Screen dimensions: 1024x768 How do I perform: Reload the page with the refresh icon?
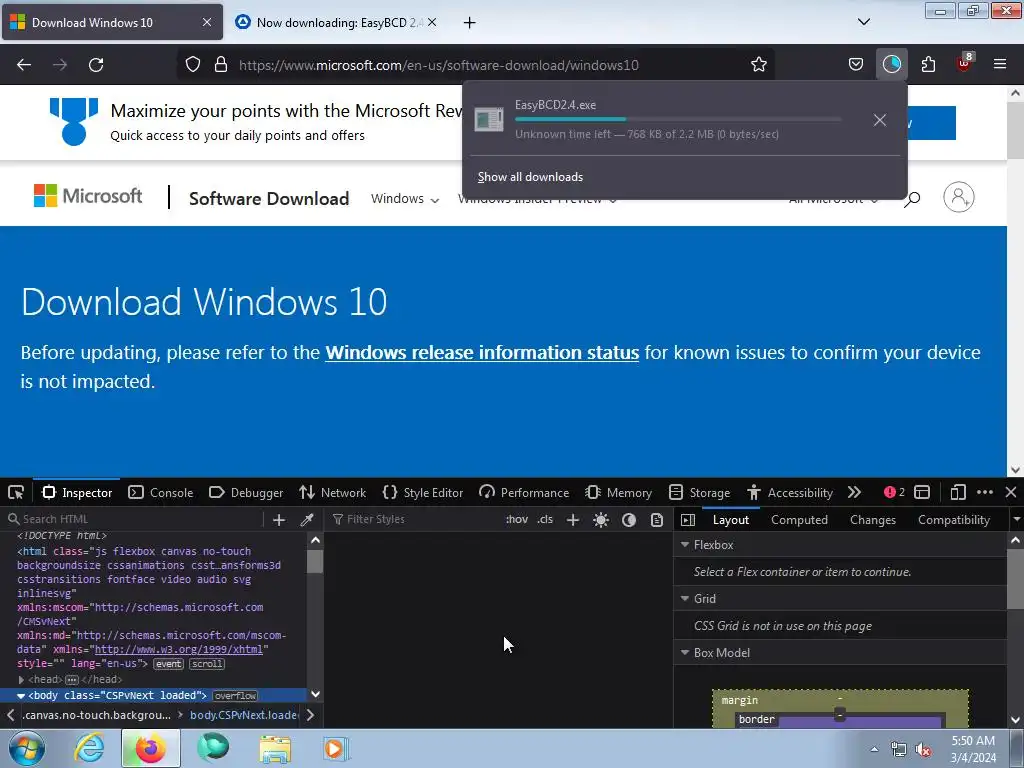pos(96,65)
